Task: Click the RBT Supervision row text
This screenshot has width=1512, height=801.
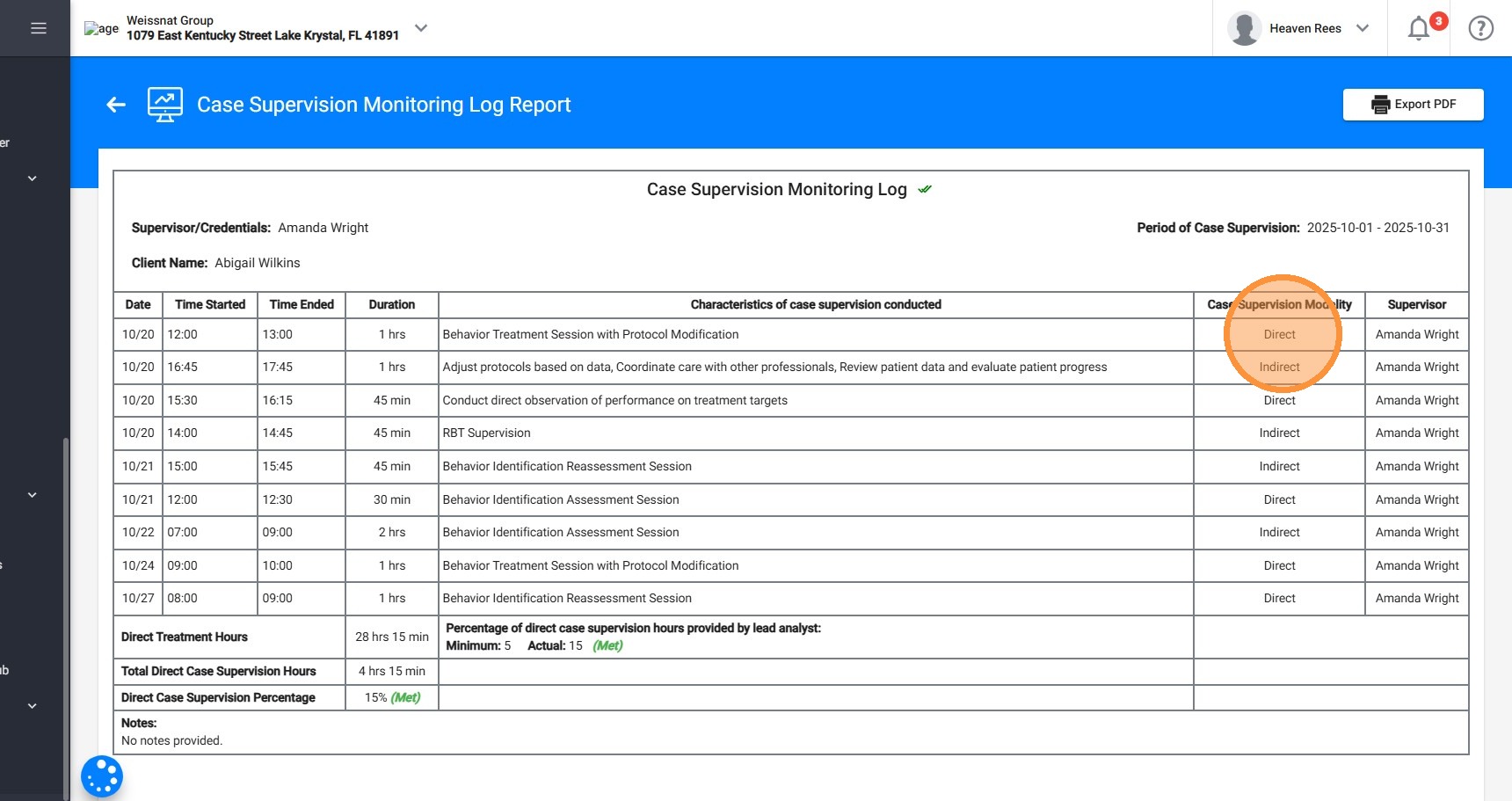Action: tap(486, 433)
